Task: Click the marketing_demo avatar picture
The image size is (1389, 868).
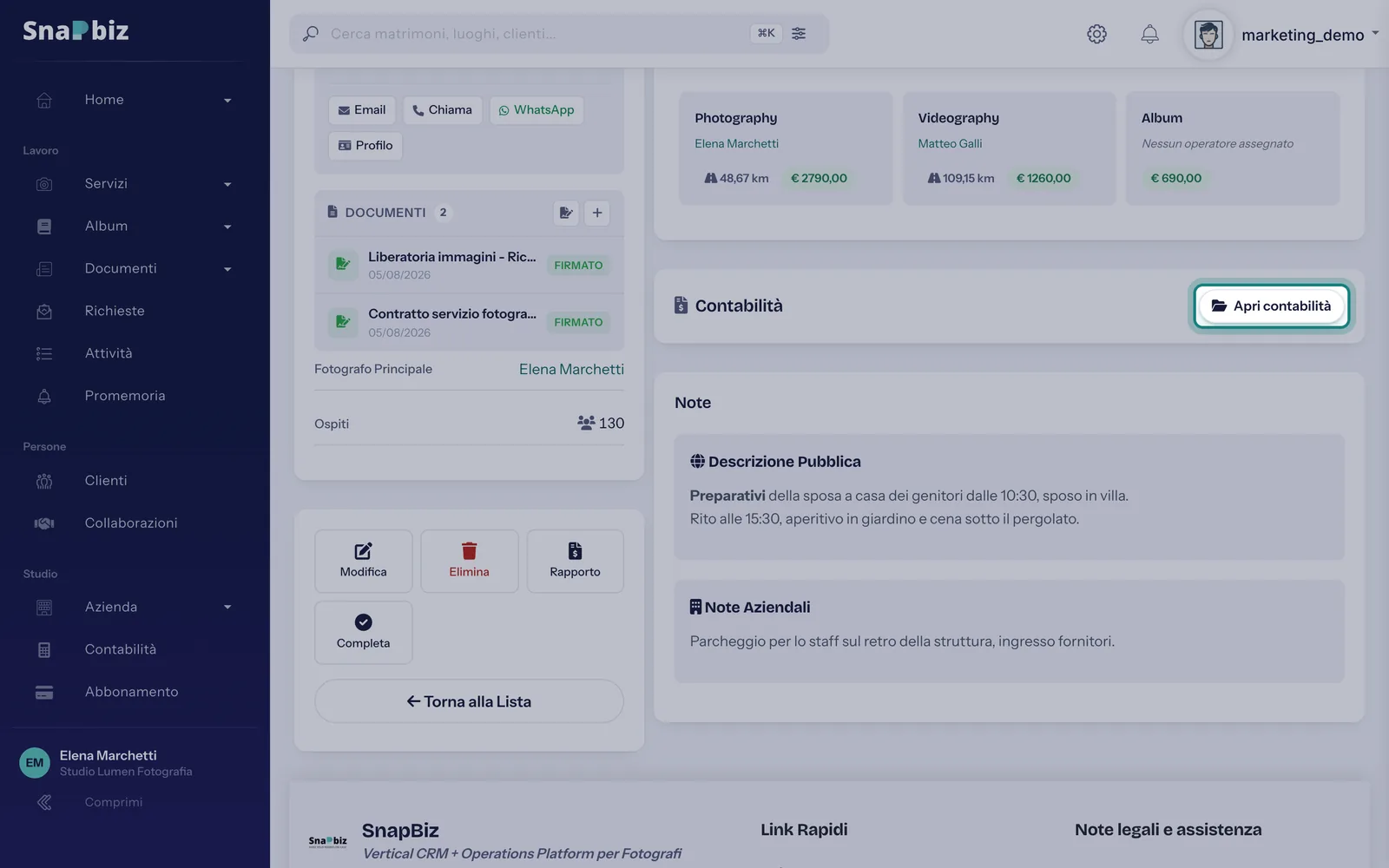Action: [x=1208, y=35]
